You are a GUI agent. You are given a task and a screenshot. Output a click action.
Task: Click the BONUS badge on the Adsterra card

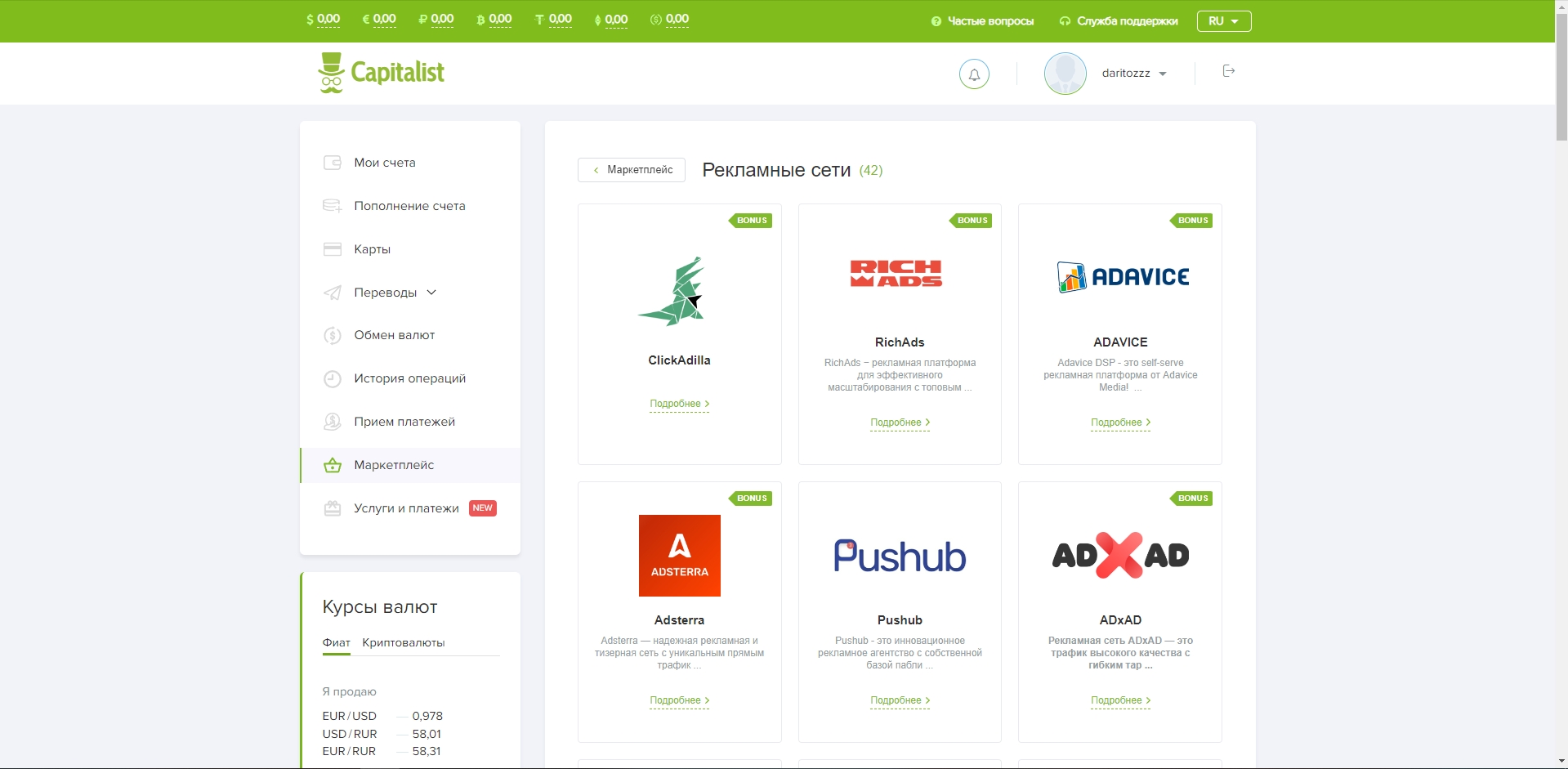point(750,499)
